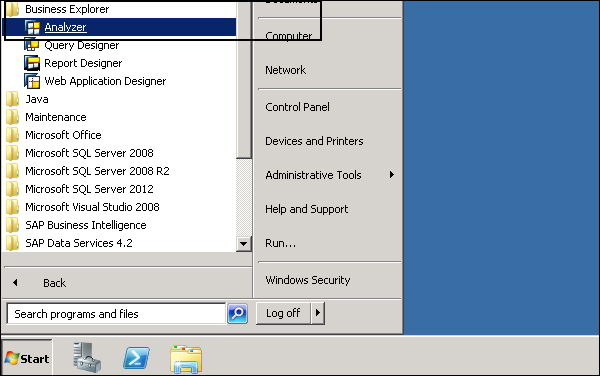
Task: Launch PowerShell from the taskbar
Action: pyautogui.click(x=136, y=358)
